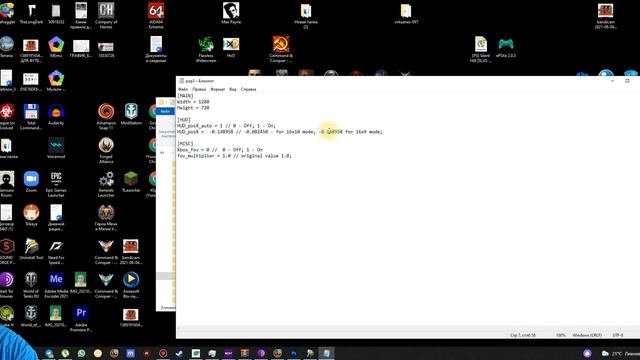Open the Документы и сведения shortcut

click(x=156, y=49)
